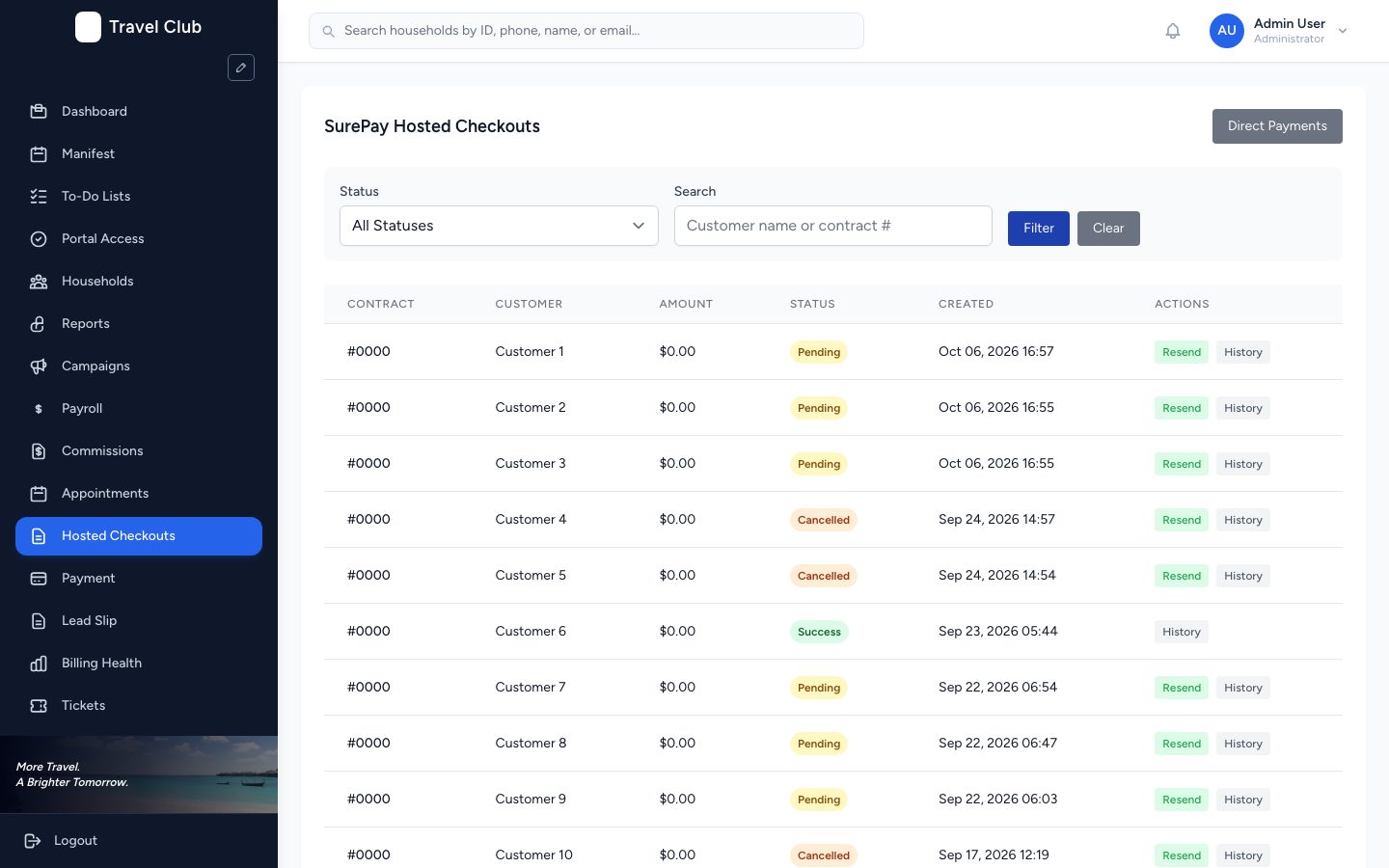Click the Payroll dollar icon
Screen dimensions: 1389x868
[39, 408]
